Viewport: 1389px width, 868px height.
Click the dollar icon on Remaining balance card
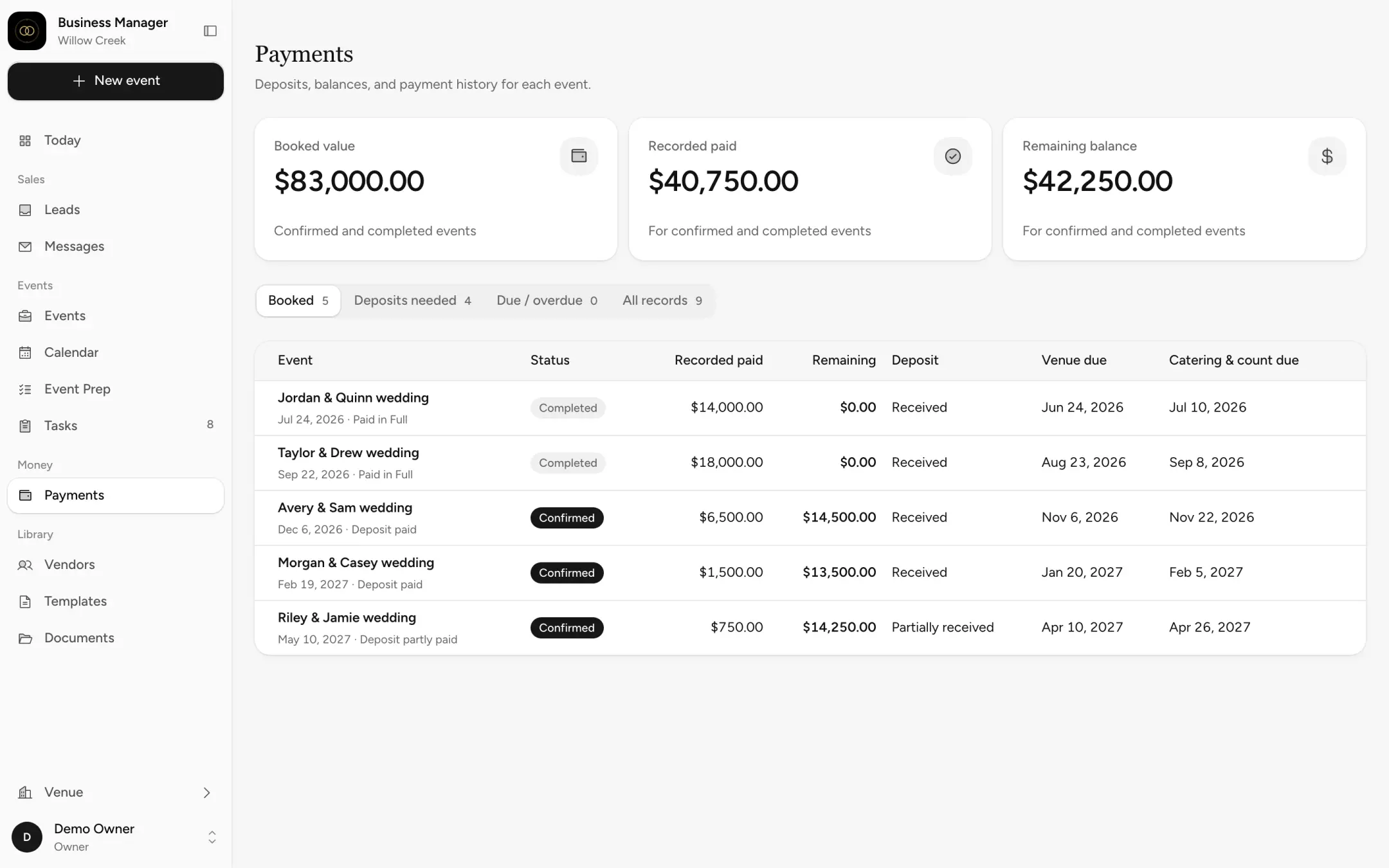click(1327, 156)
